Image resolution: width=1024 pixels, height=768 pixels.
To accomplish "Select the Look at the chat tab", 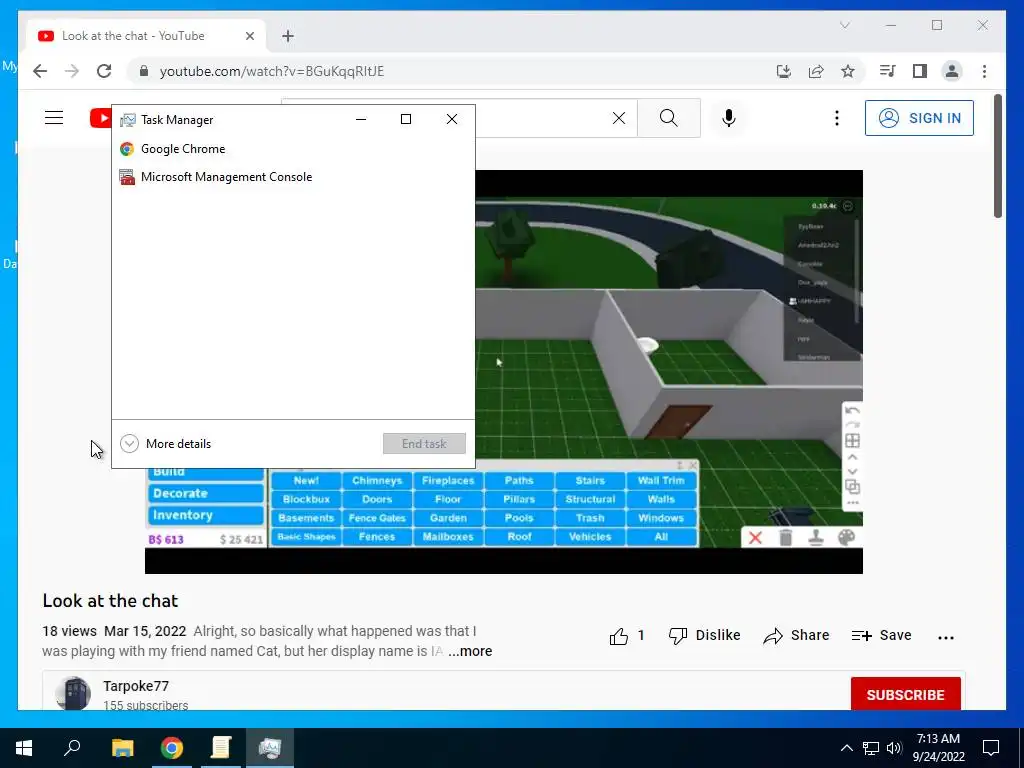I will pos(146,36).
